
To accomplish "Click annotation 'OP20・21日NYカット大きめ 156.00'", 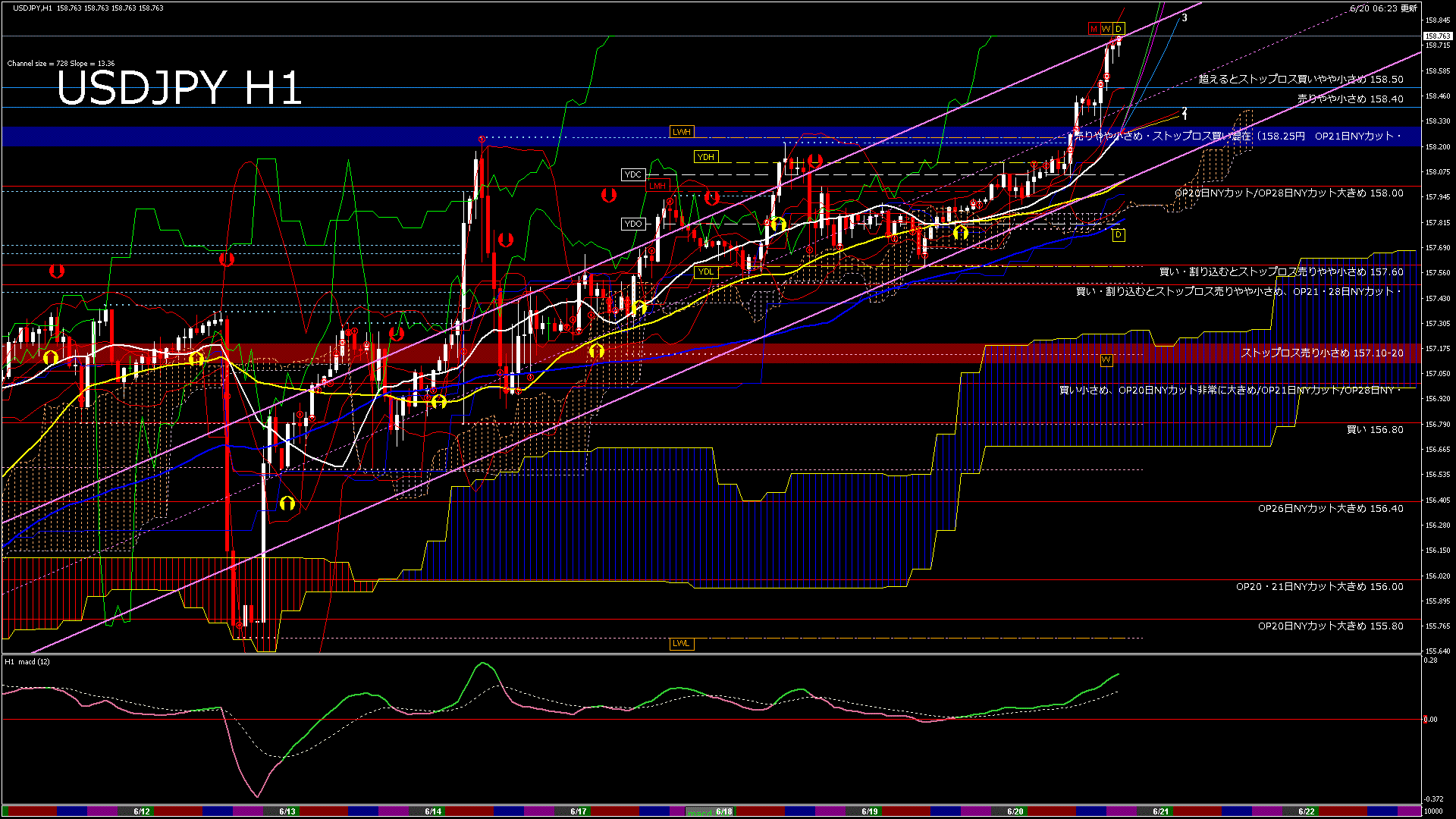I will [1319, 587].
